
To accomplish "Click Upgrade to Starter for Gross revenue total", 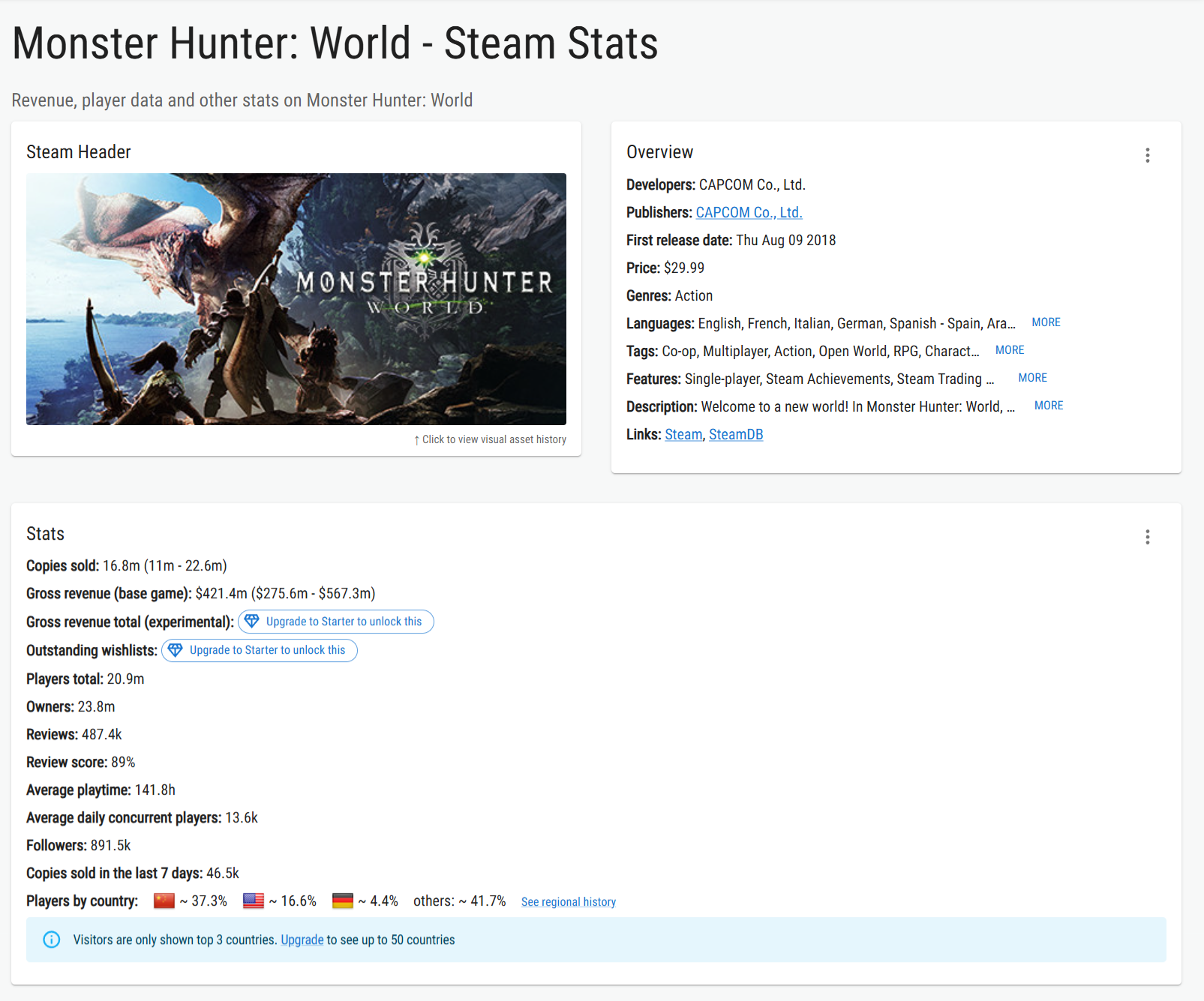I will tap(336, 622).
